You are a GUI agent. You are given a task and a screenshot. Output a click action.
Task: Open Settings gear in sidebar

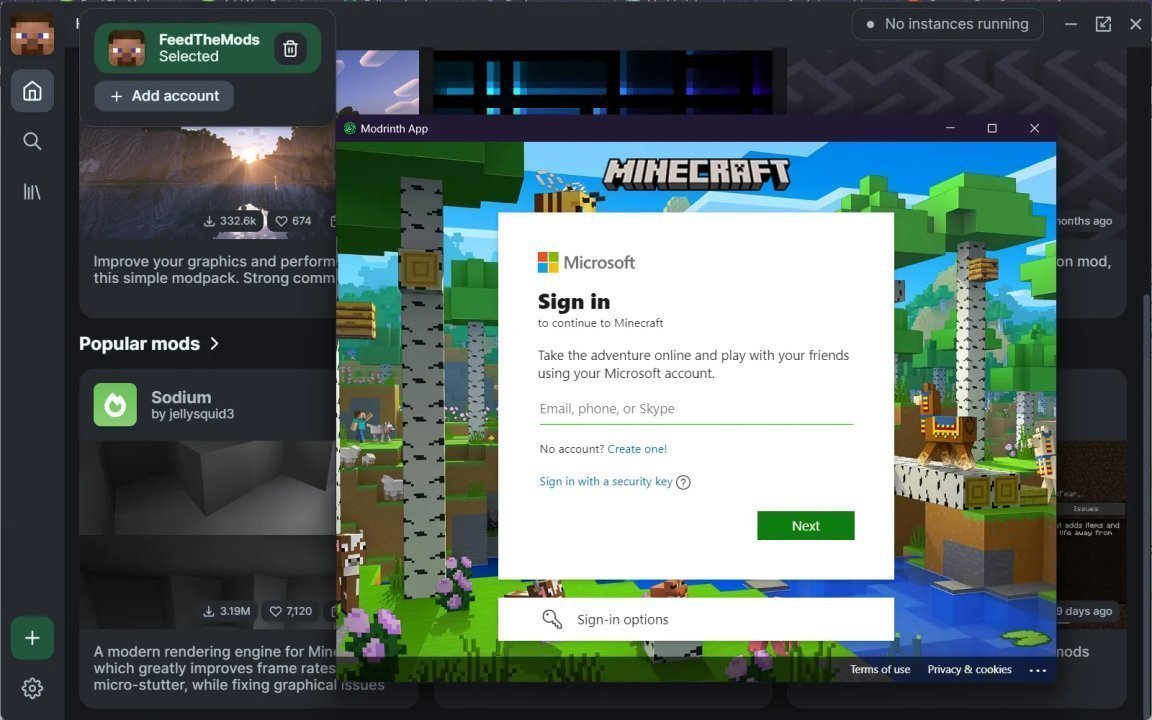pyautogui.click(x=32, y=688)
